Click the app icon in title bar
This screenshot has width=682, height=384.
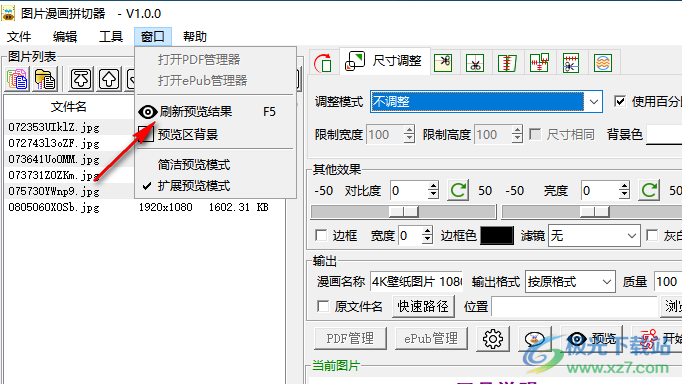coord(8,13)
